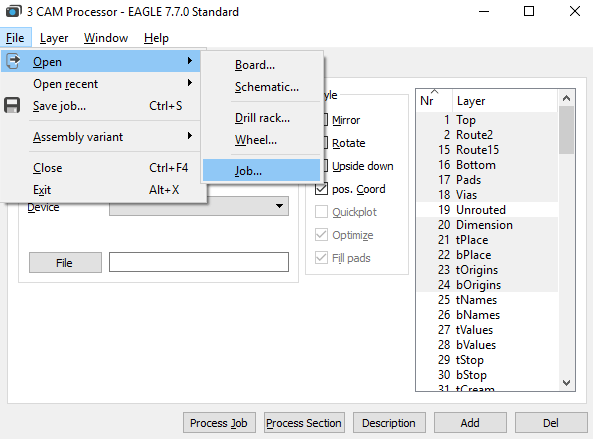Open the File menu

tap(15, 38)
